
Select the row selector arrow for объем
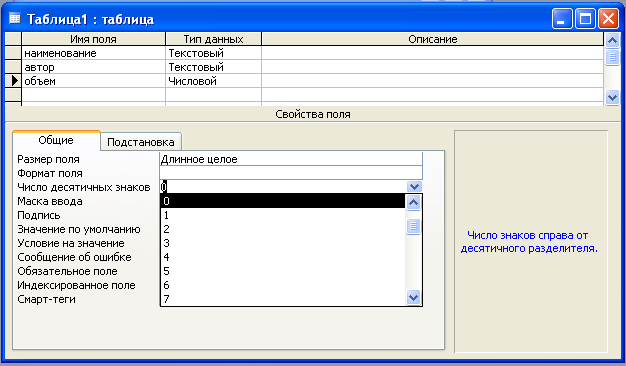coord(14,81)
